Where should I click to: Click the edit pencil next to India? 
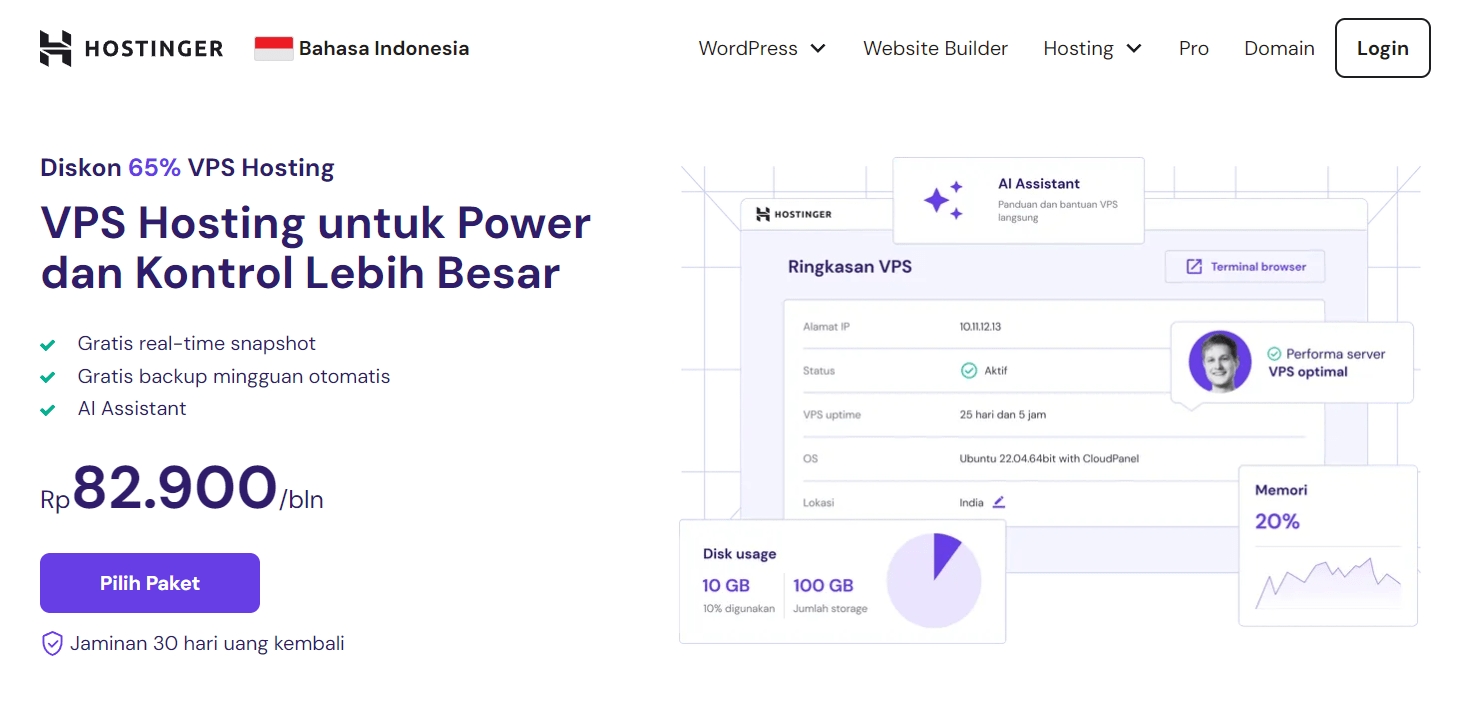click(x=998, y=502)
